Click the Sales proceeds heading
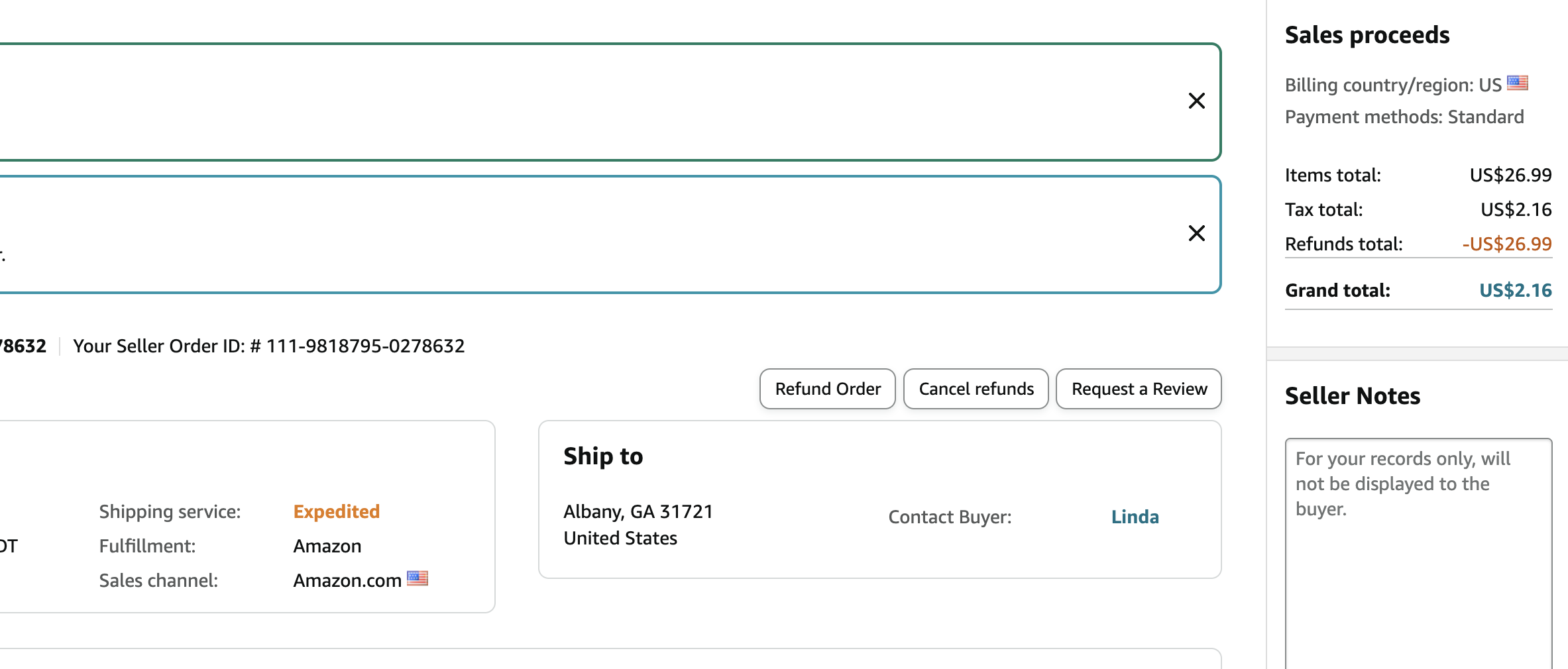 (1367, 34)
